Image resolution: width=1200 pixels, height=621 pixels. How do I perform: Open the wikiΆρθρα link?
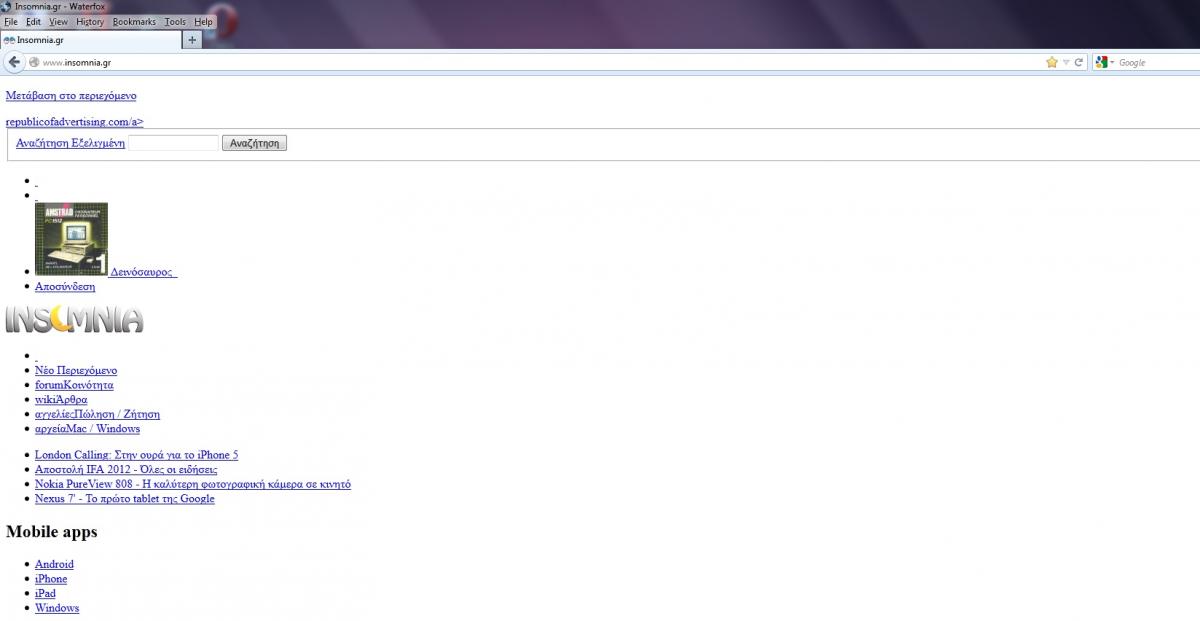(61, 399)
